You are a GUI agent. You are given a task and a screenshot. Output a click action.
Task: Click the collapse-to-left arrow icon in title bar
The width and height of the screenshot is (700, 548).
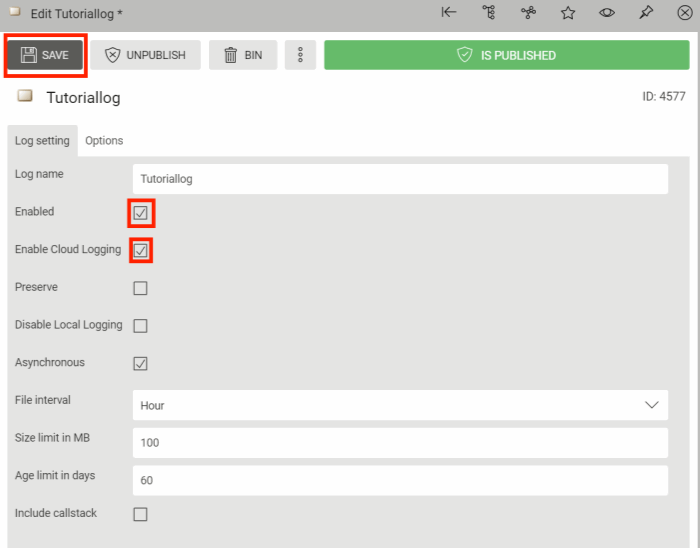[449, 13]
